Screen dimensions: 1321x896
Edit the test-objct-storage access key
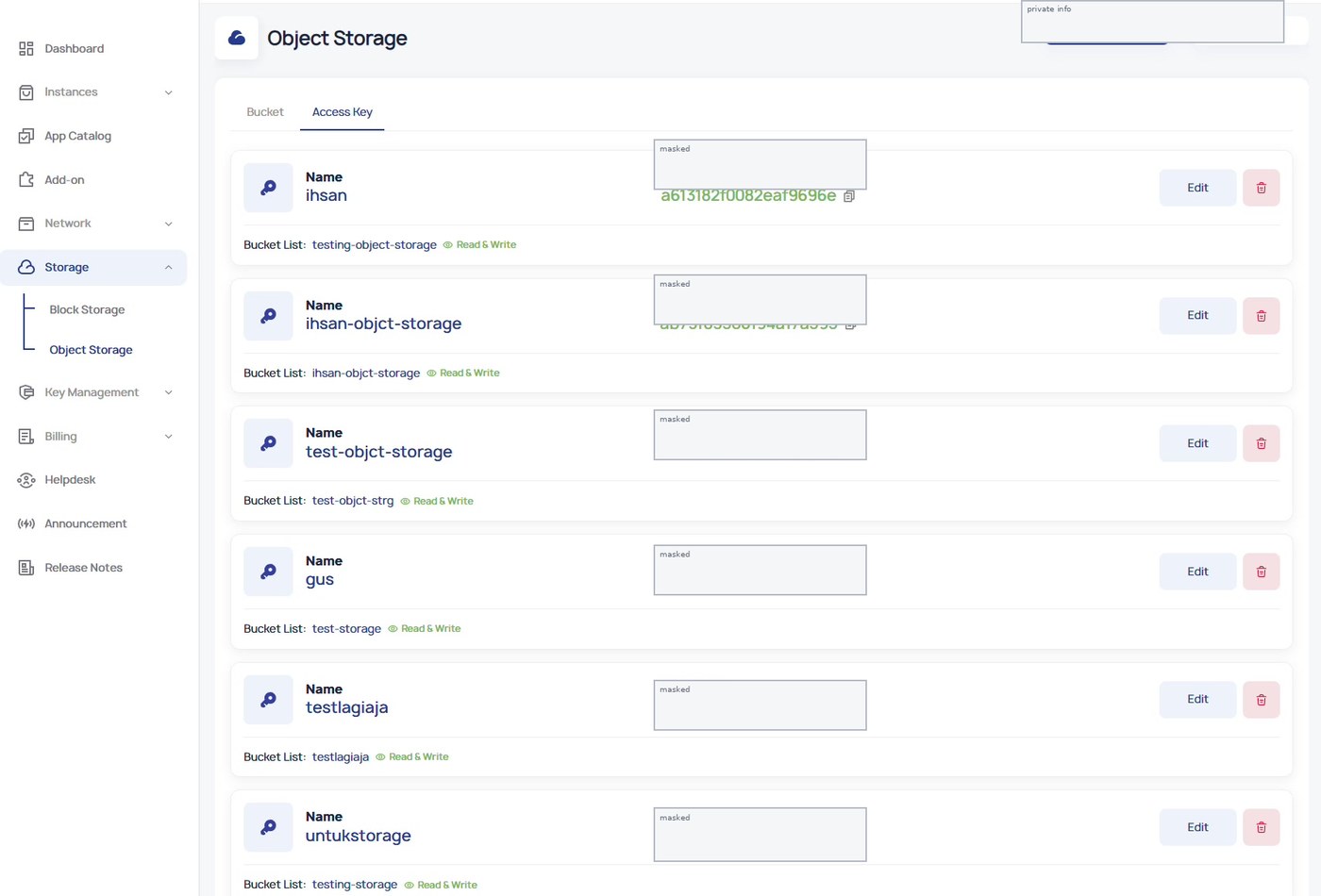coord(1197,443)
